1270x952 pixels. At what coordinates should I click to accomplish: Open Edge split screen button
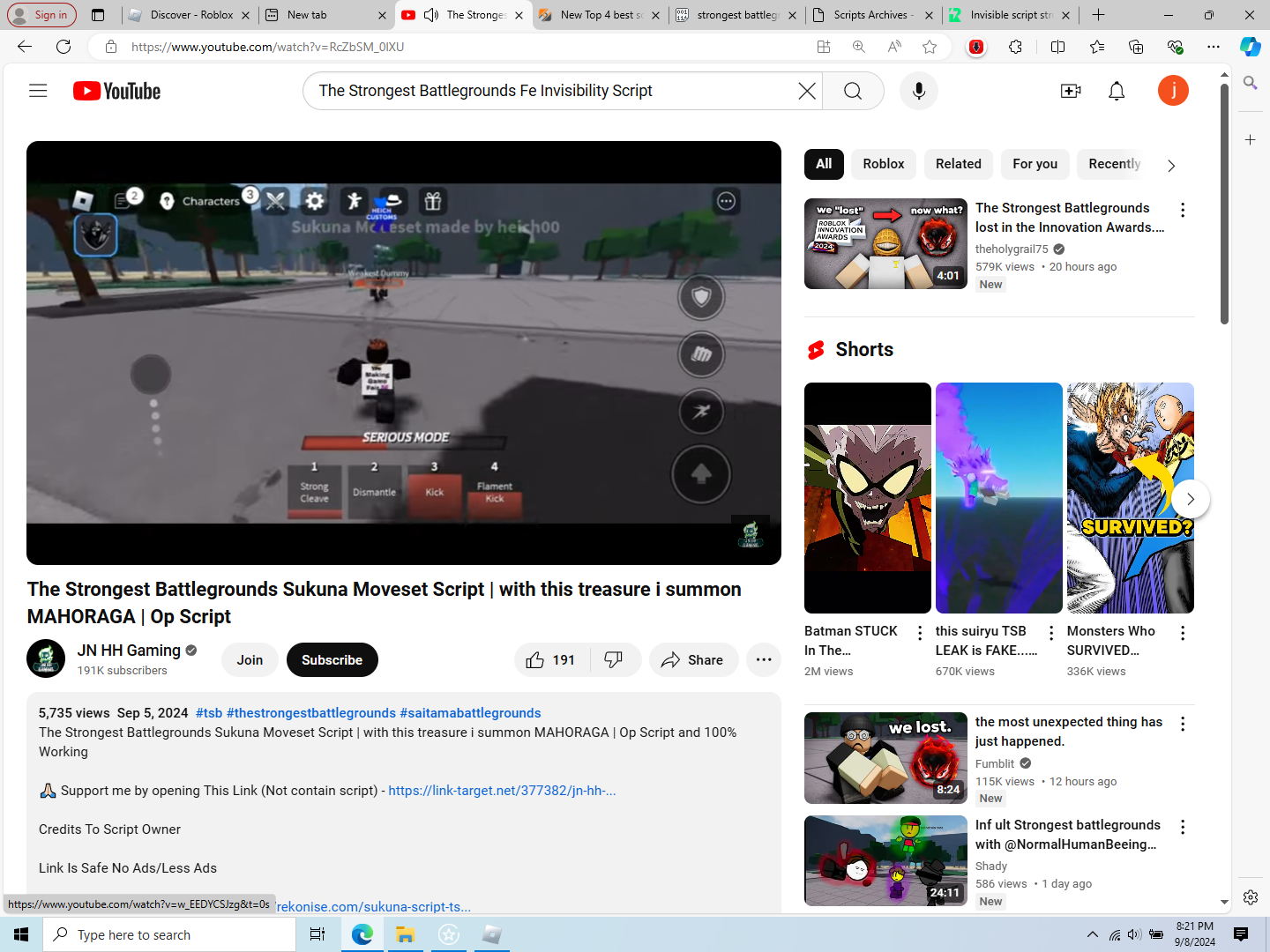(1058, 47)
